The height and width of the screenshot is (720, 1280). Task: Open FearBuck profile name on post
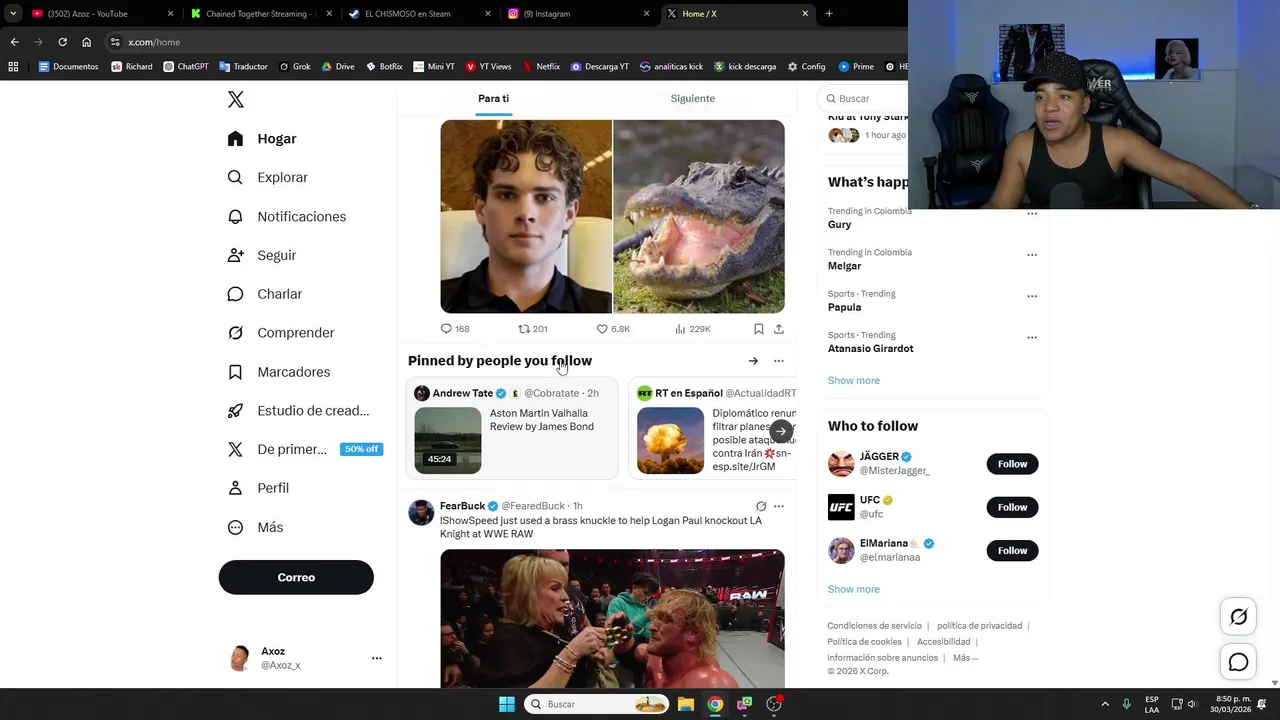pos(462,506)
